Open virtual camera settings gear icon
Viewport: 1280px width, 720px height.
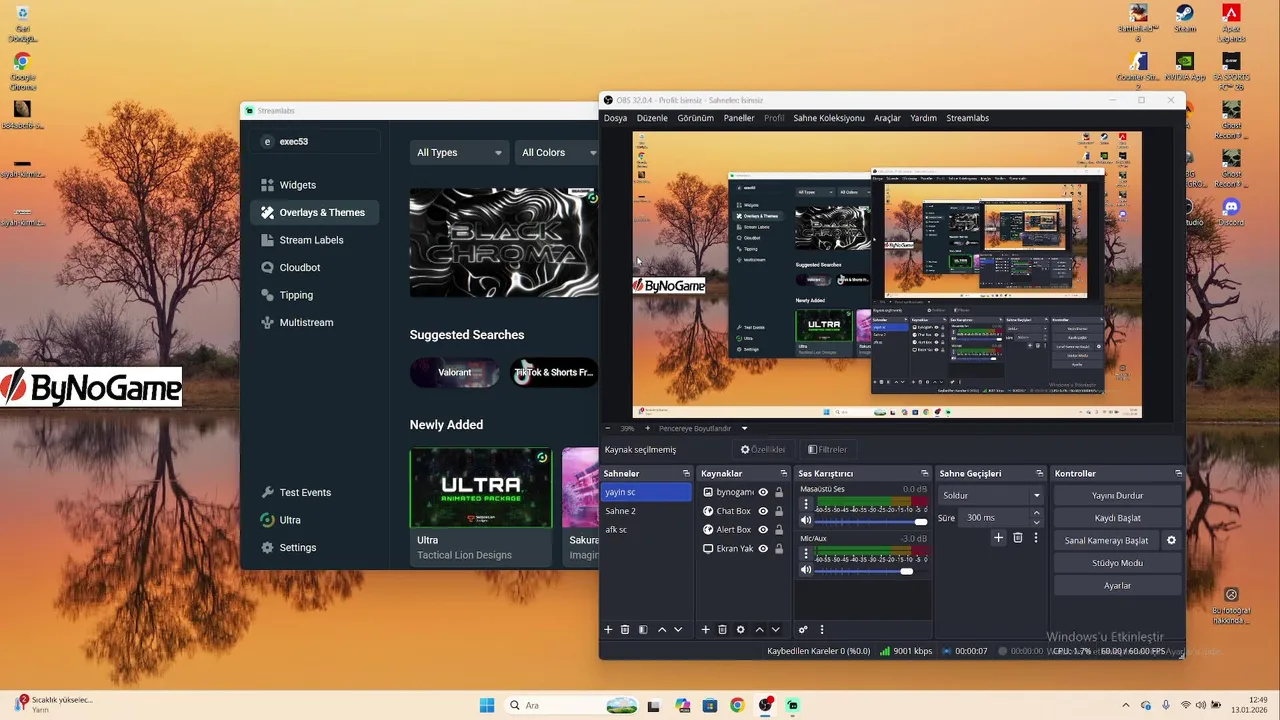1171,540
